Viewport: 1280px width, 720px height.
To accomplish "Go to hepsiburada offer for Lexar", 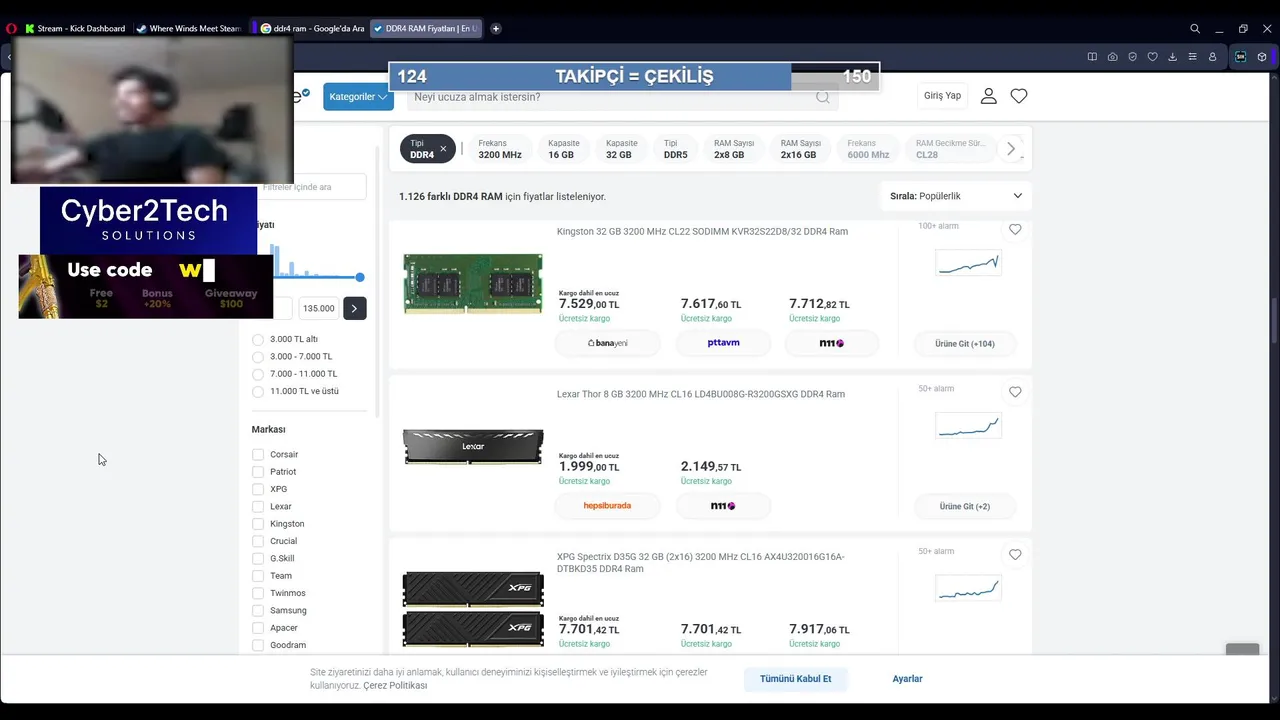I will coord(607,506).
